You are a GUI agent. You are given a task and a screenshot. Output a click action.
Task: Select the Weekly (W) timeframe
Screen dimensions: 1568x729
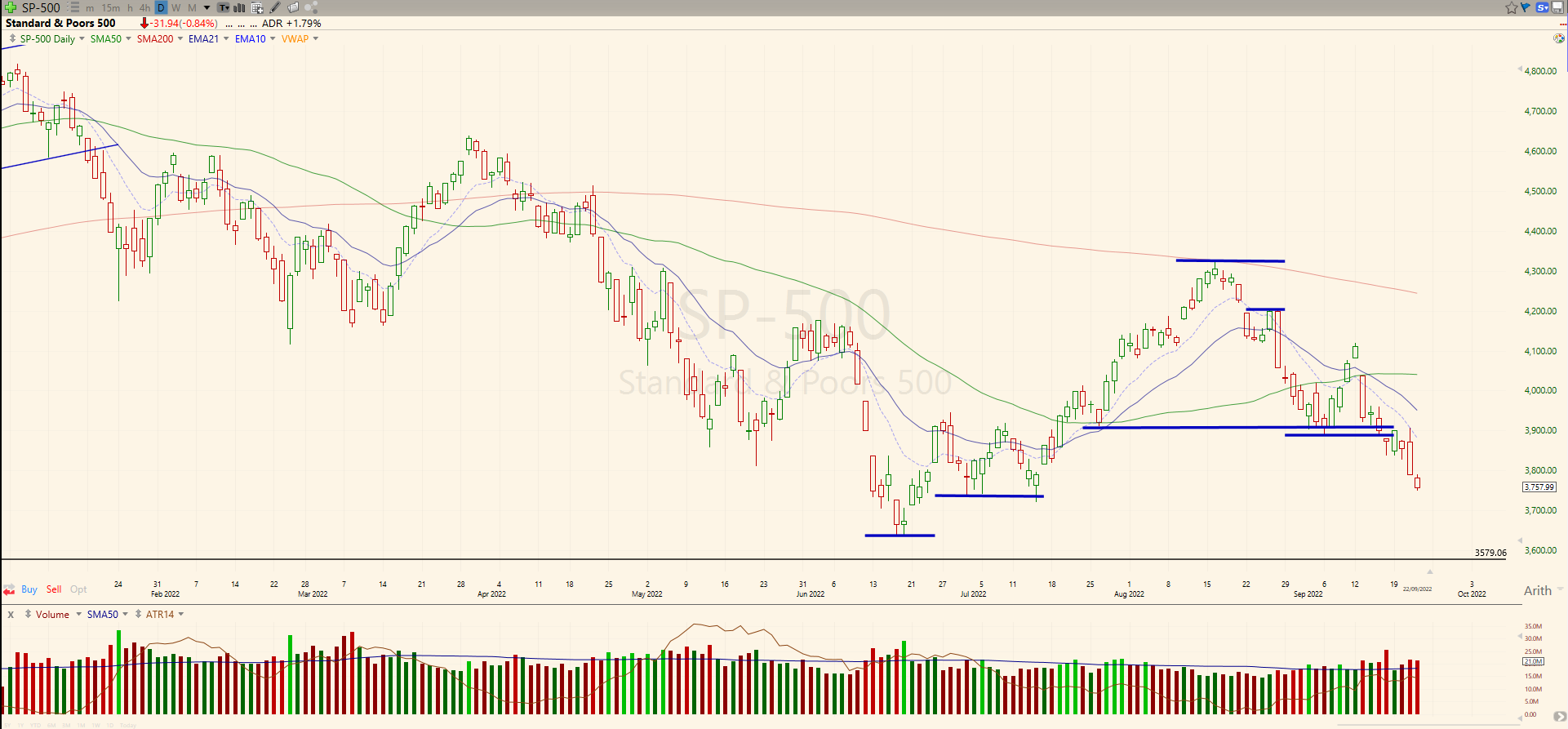coord(175,8)
